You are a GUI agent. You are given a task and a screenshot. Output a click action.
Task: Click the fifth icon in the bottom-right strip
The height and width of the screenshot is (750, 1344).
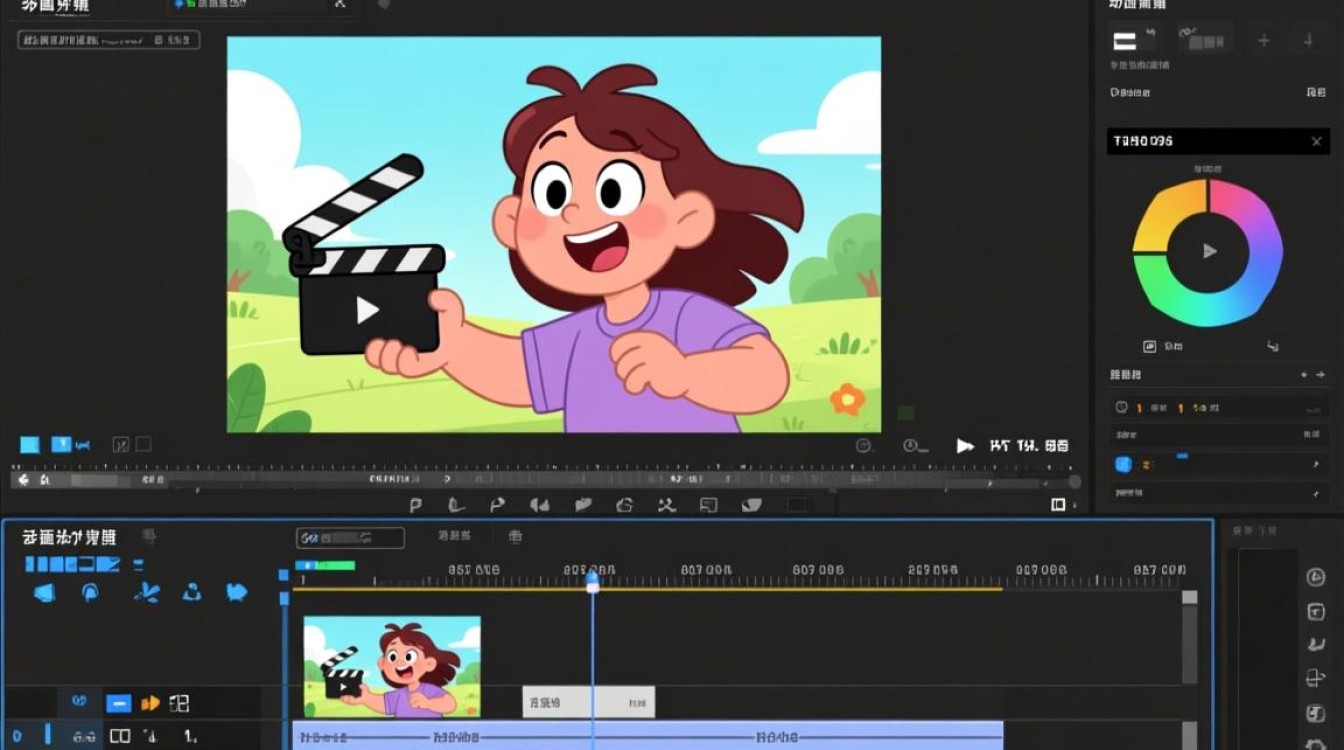1316,714
